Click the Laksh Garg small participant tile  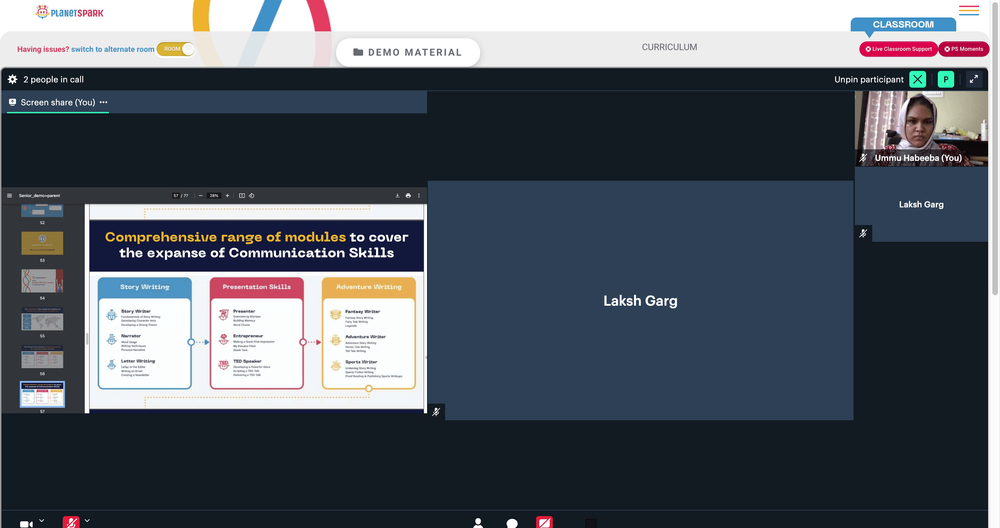[x=921, y=204]
